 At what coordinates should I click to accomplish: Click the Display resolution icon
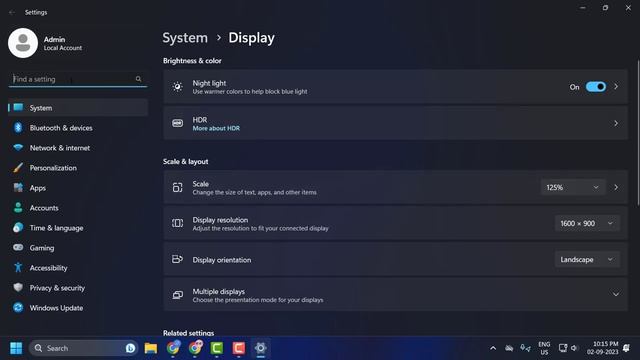(177, 223)
